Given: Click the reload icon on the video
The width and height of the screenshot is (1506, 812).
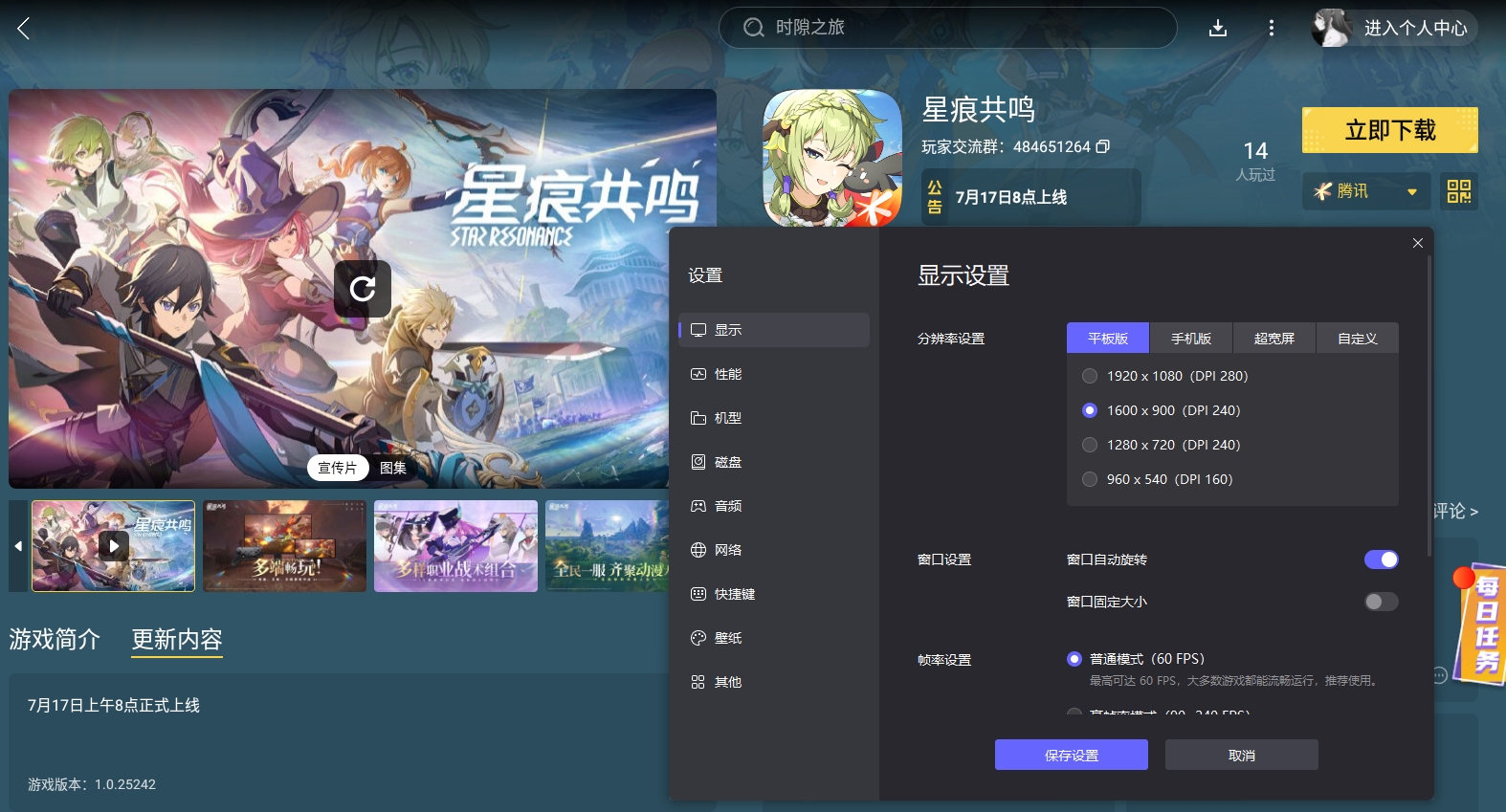Looking at the screenshot, I should point(363,289).
